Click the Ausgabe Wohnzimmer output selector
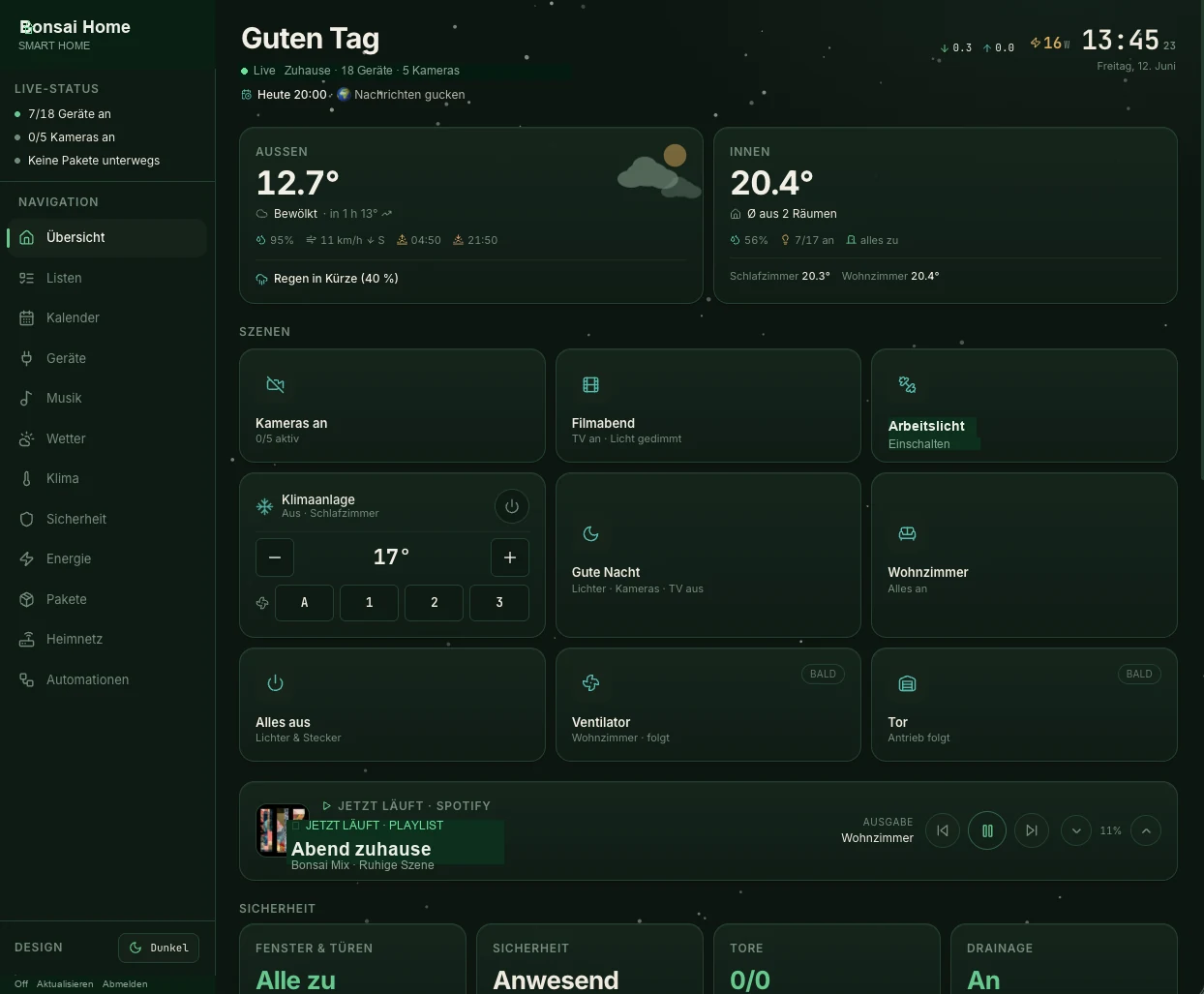The image size is (1204, 994). pos(877,830)
